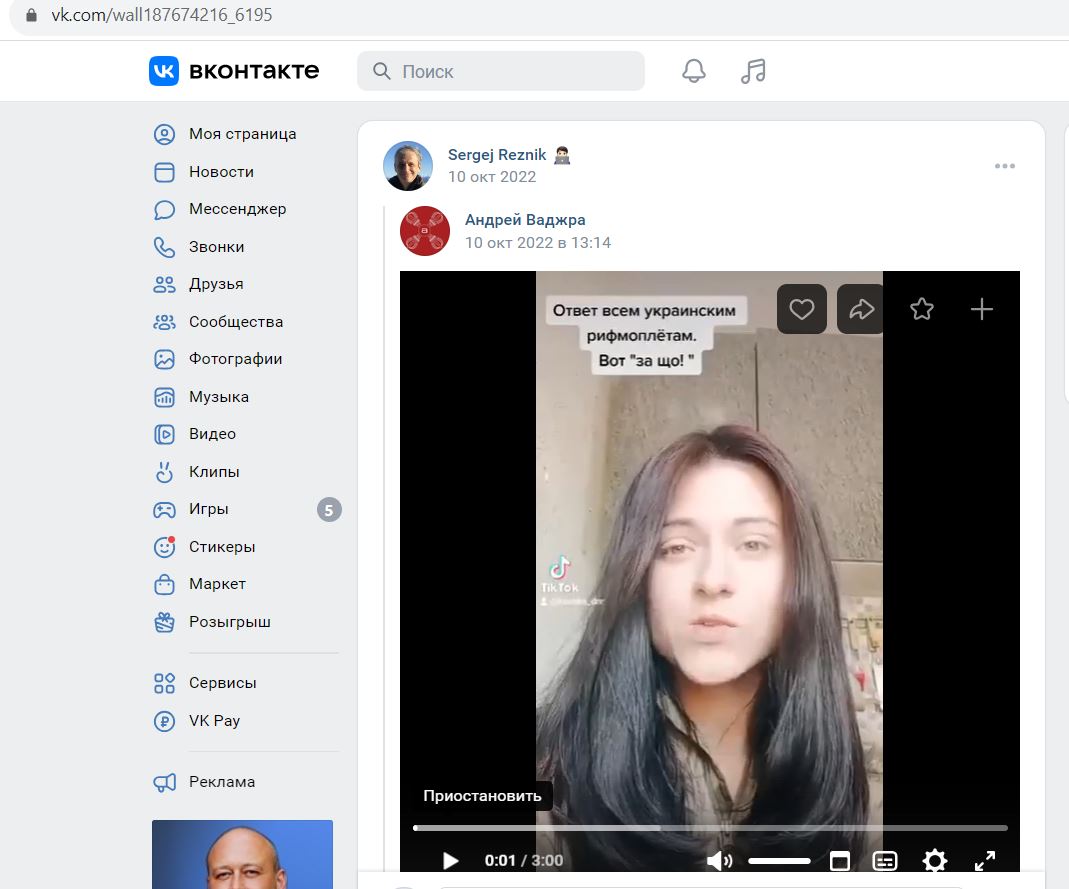Like the video with heart icon
Viewport: 1069px width, 889px height.
coord(802,310)
